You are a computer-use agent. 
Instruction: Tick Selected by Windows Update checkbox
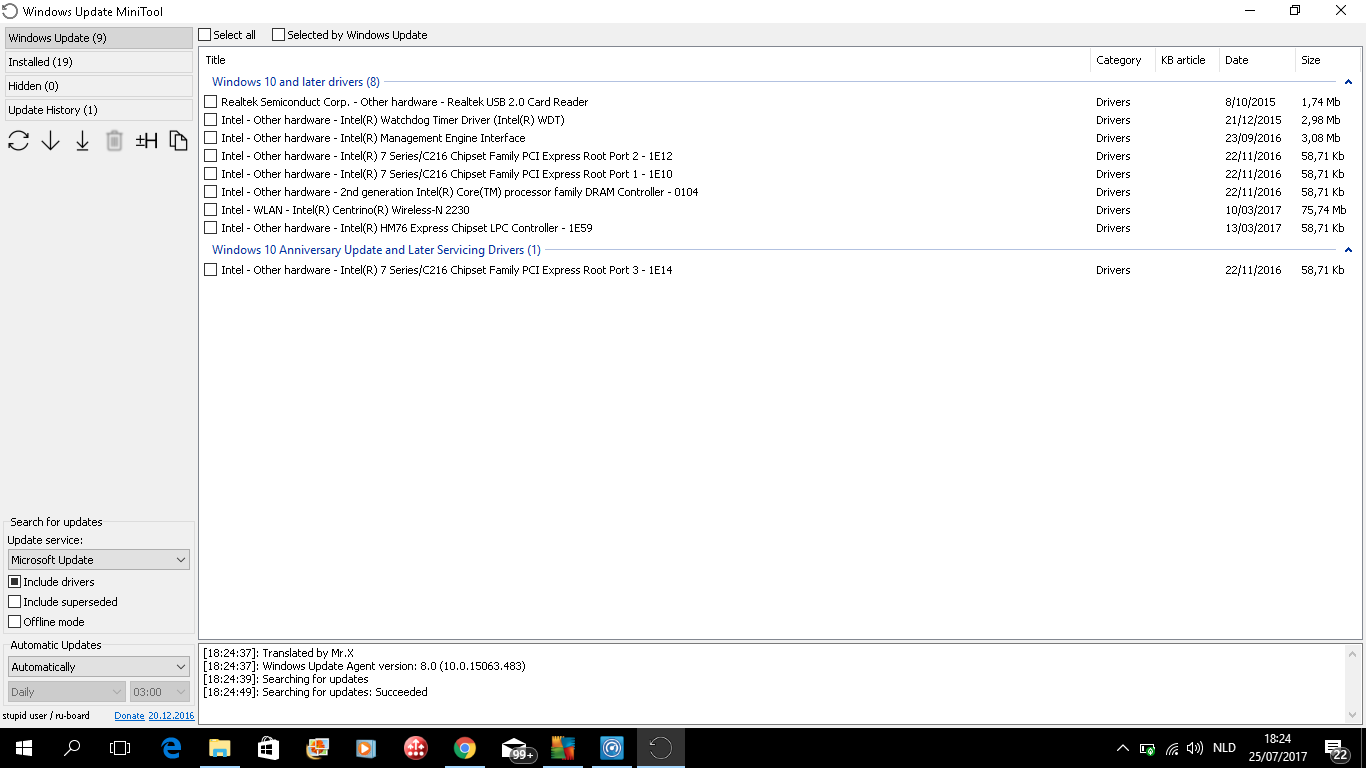pos(278,35)
